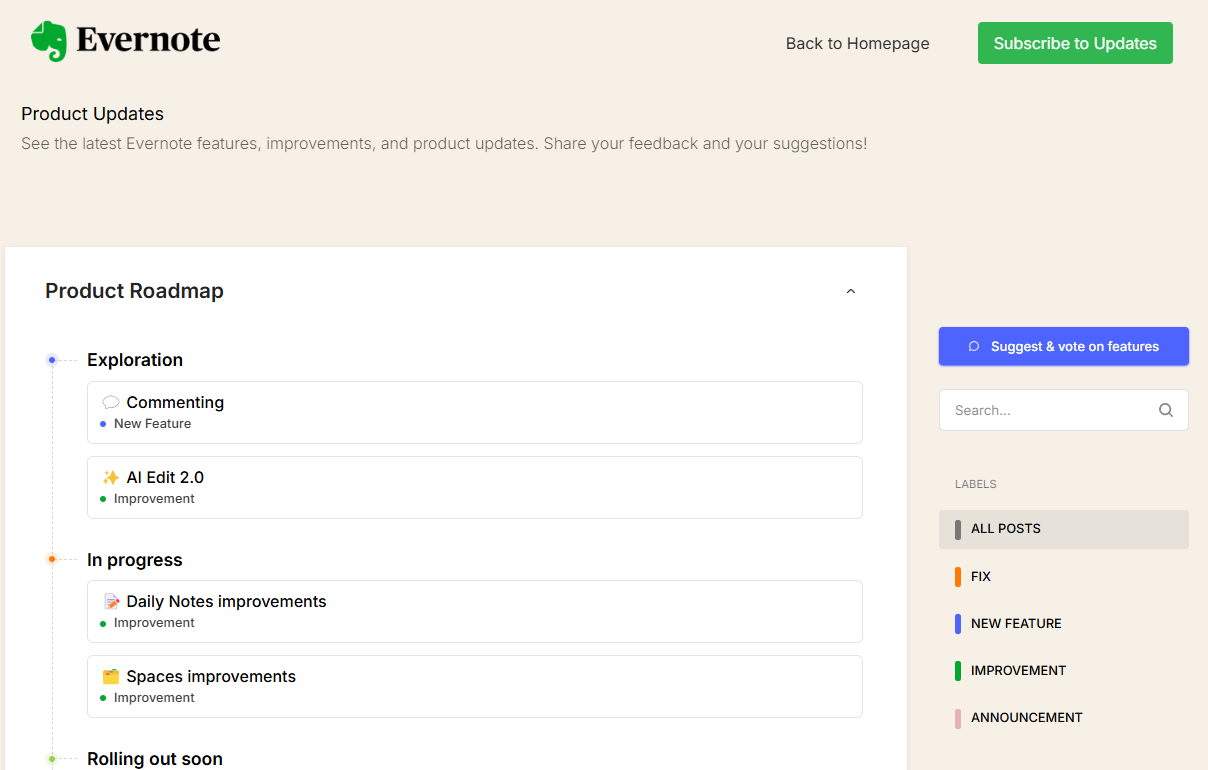Click Improvement tag under Spaces improvements
The height and width of the screenshot is (770, 1208).
tap(154, 698)
